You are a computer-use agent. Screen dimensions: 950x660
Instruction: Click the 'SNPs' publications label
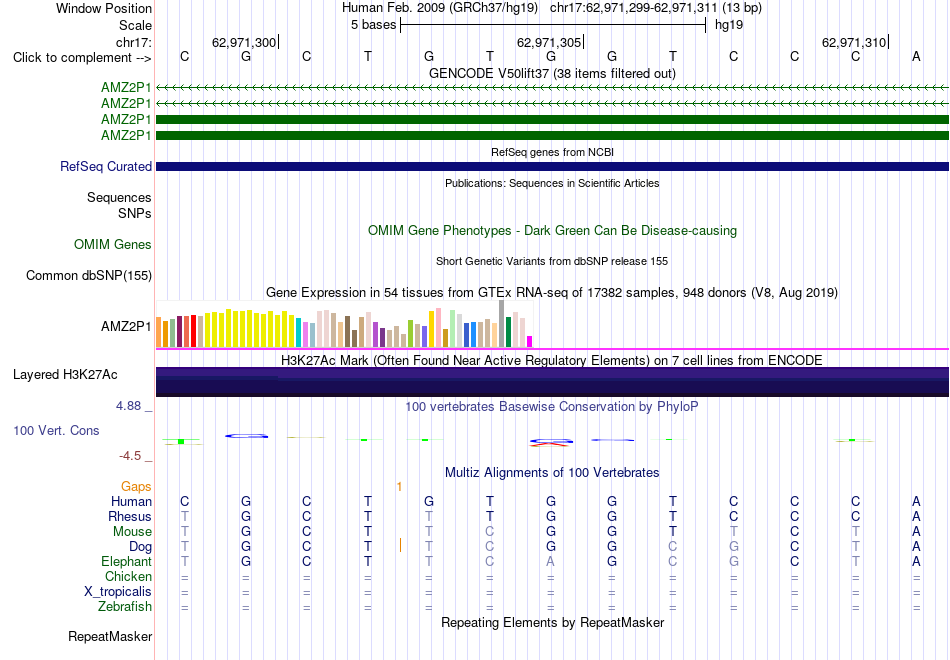tap(135, 213)
